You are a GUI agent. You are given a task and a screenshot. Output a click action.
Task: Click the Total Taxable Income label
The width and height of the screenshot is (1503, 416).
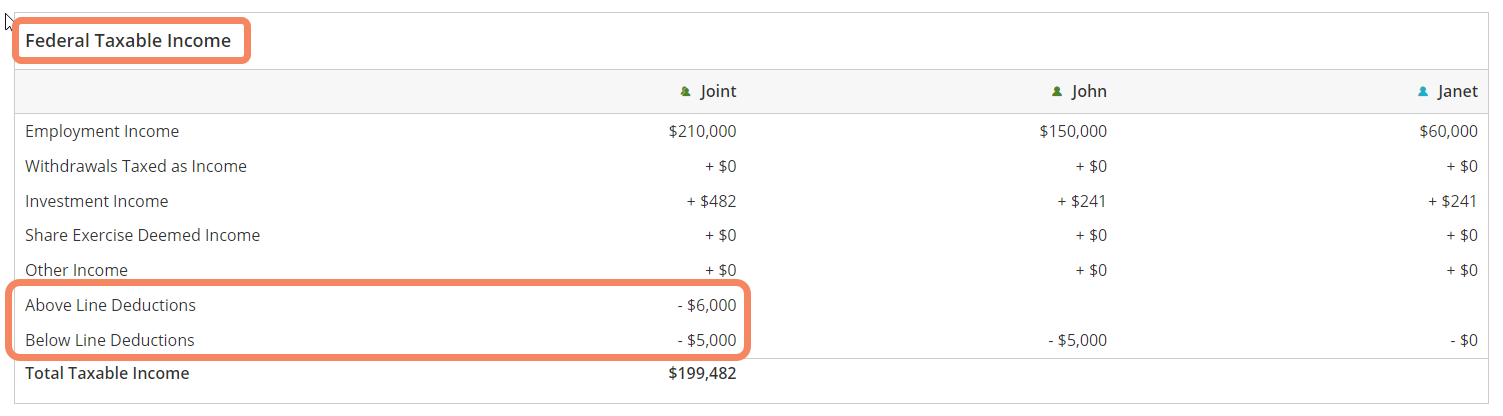click(107, 373)
